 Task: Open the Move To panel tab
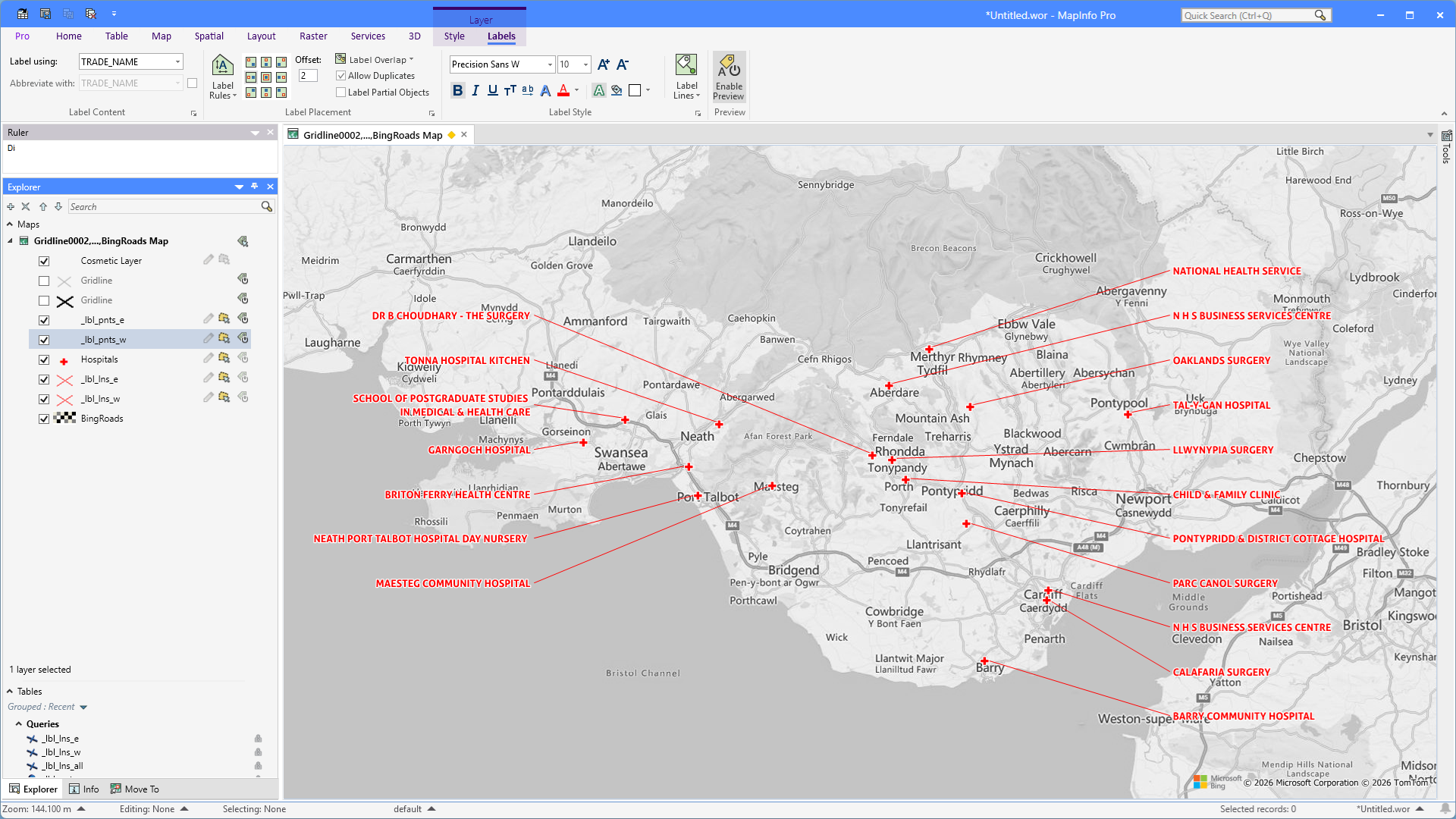(135, 789)
